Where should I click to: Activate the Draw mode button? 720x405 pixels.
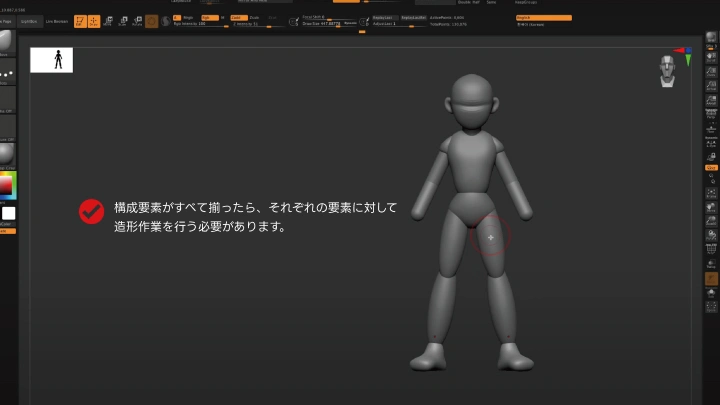(x=94, y=21)
